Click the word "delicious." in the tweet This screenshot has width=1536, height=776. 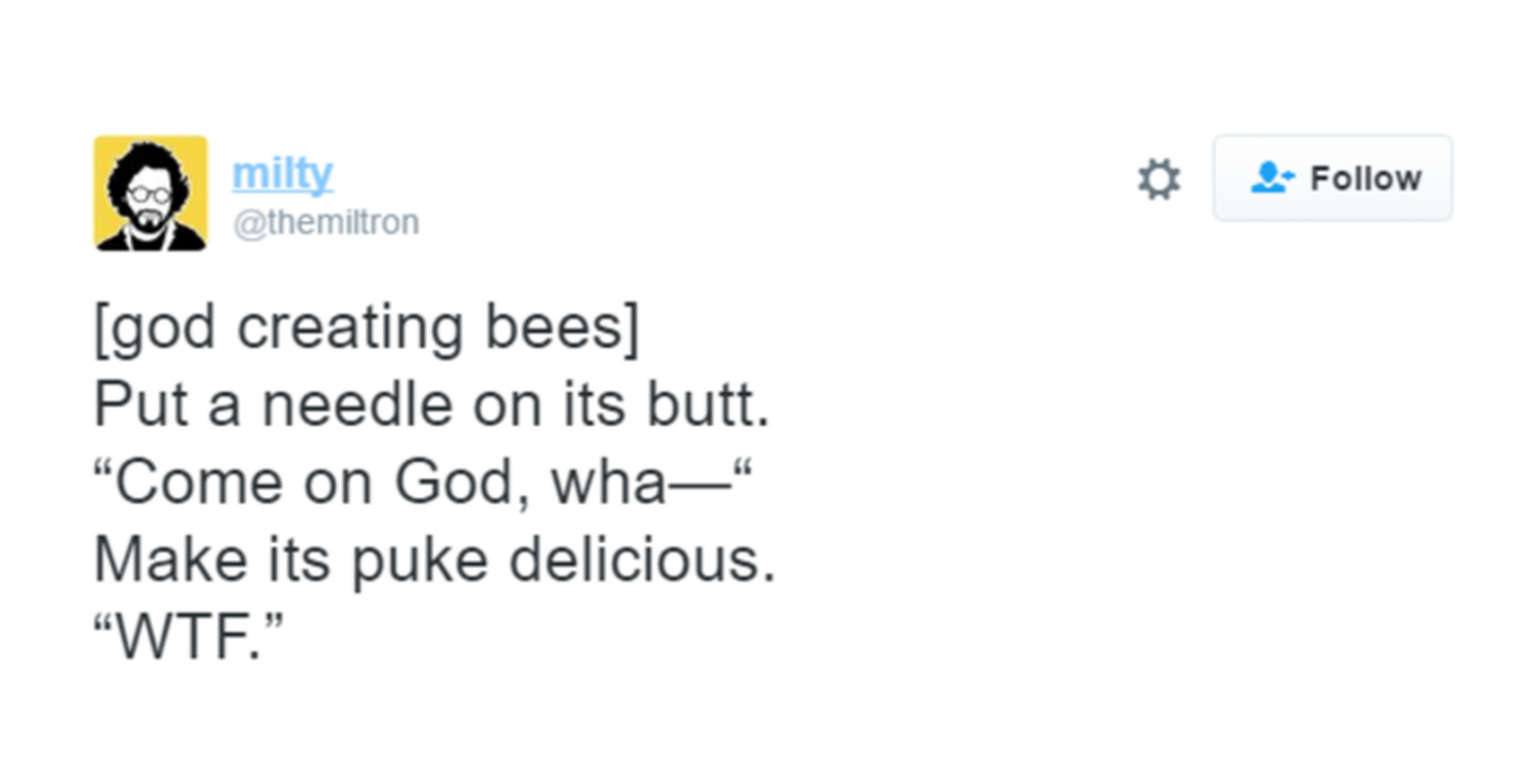(642, 559)
